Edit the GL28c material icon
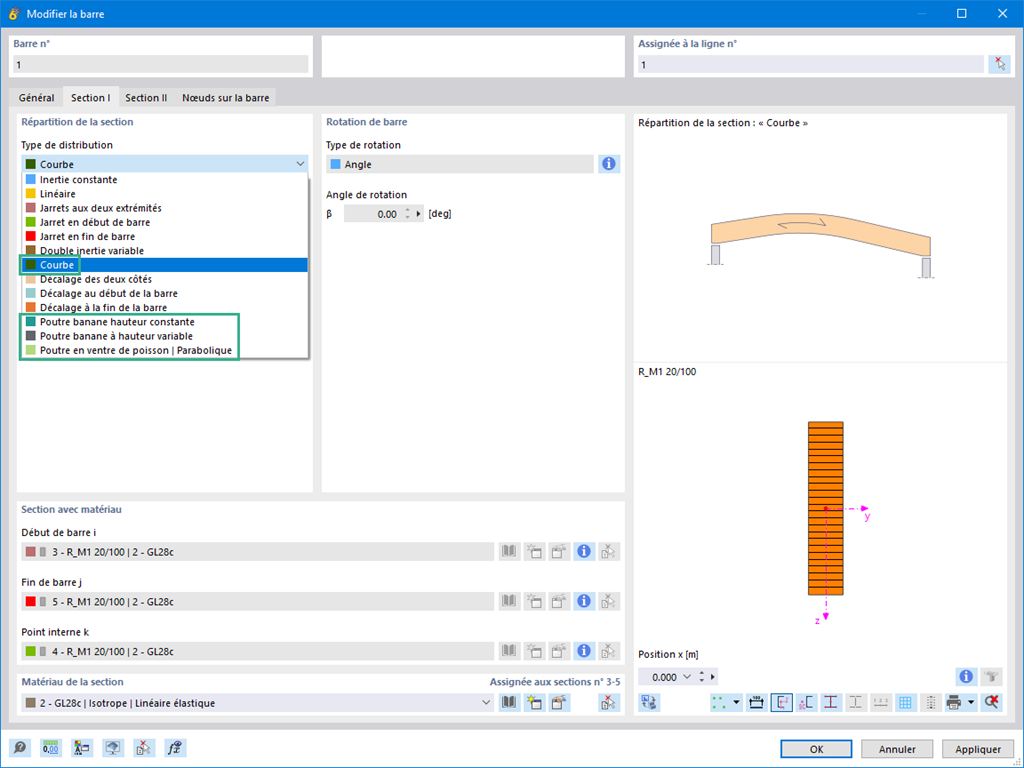1024x768 pixels. point(559,703)
